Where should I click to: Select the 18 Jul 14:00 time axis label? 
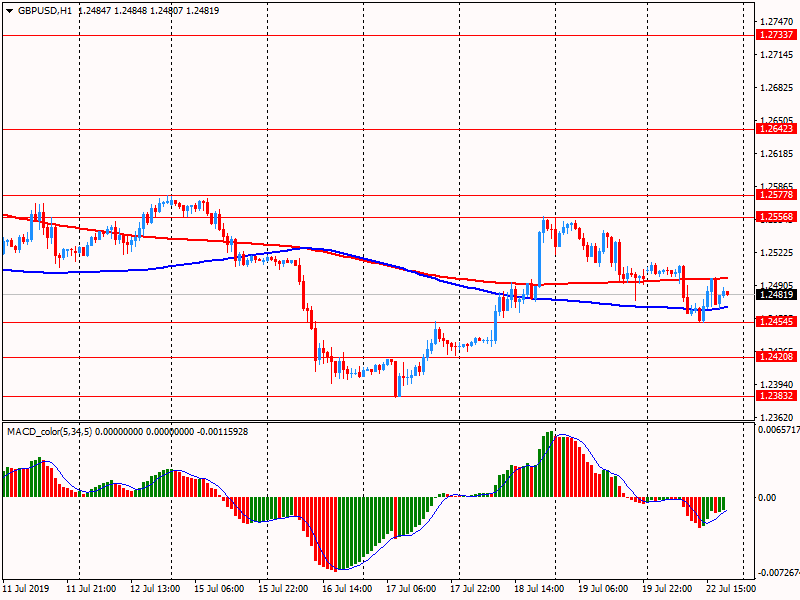coord(539,589)
